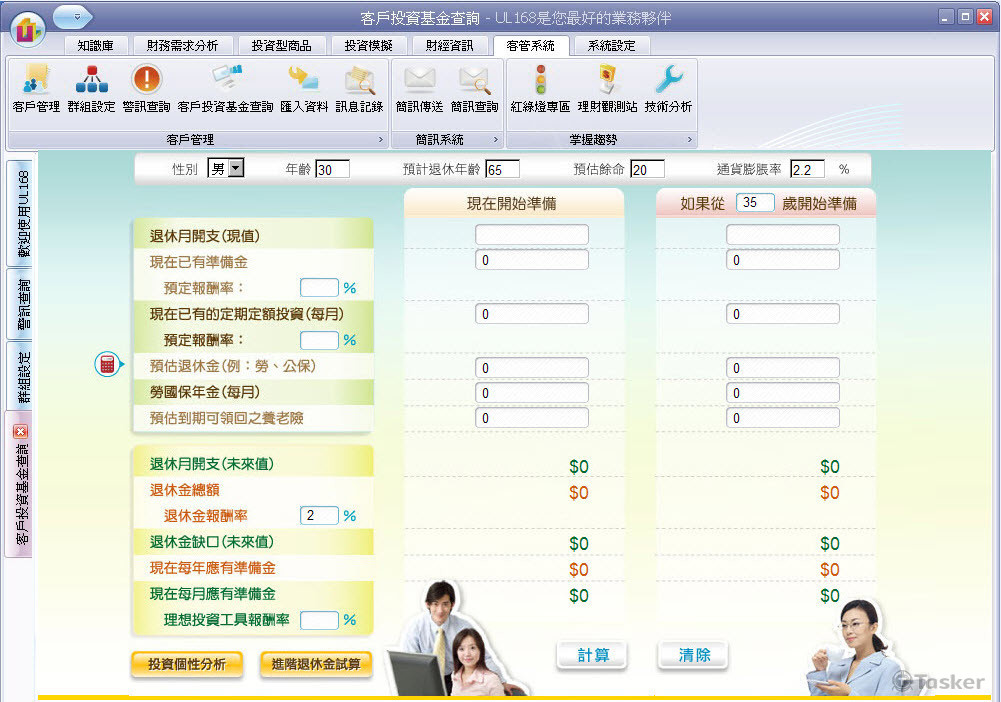Screen dimensions: 1001x702
Task: Launch 客戶投資基金查詢 tool
Action: [228, 88]
